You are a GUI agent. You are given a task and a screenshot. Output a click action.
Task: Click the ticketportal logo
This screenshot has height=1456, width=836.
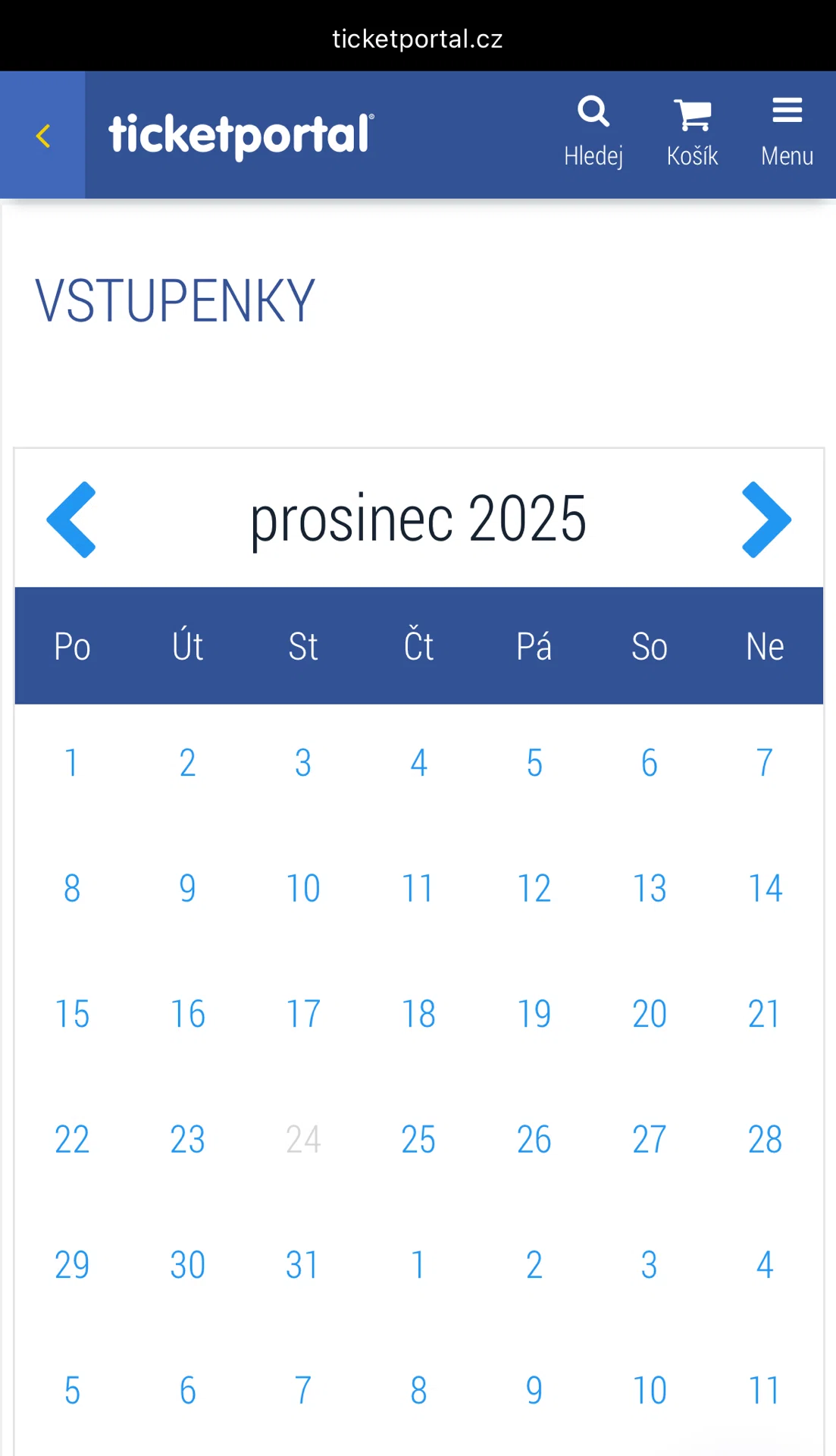[x=241, y=136]
